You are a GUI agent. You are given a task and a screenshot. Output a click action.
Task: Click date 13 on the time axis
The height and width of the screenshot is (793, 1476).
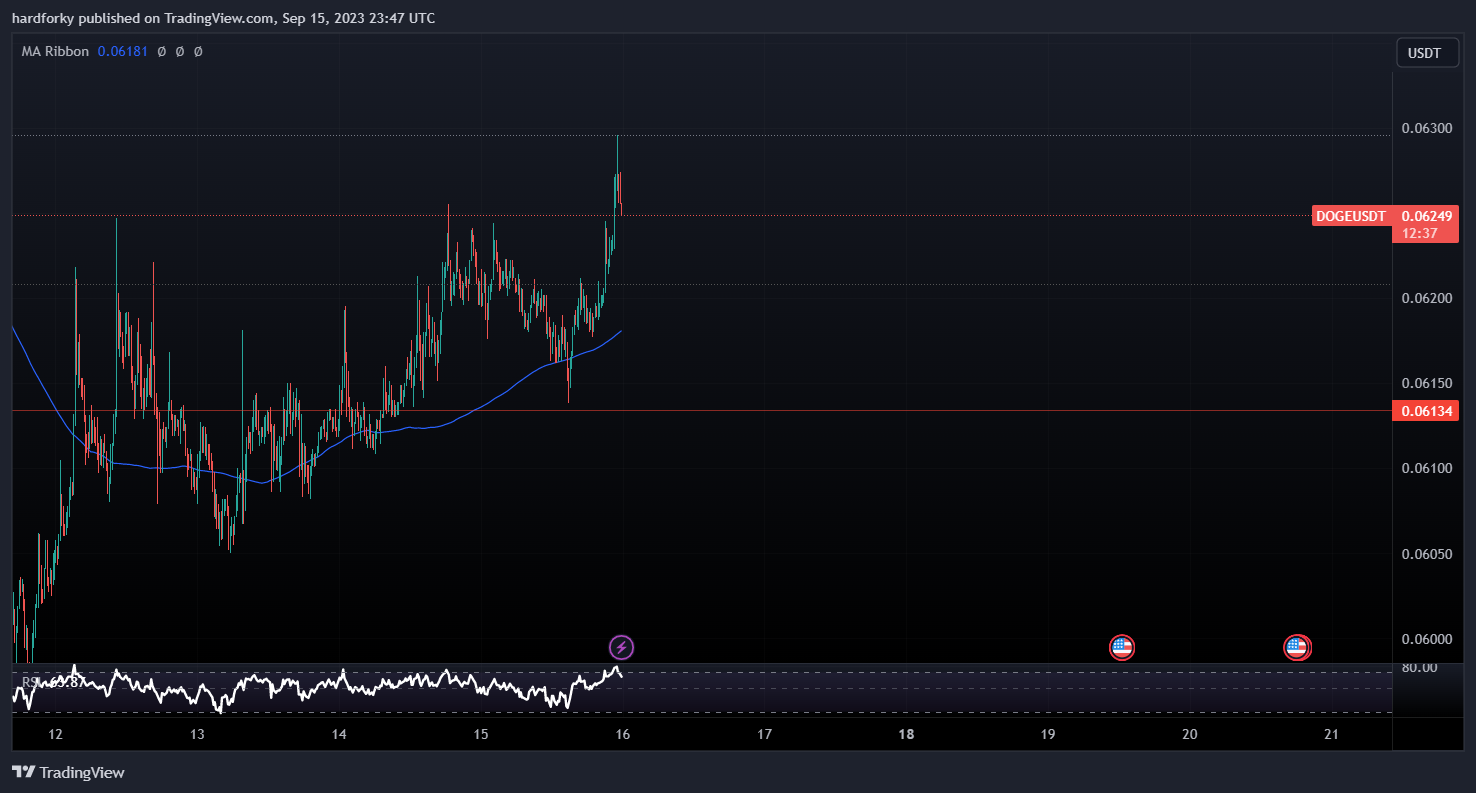pos(197,734)
